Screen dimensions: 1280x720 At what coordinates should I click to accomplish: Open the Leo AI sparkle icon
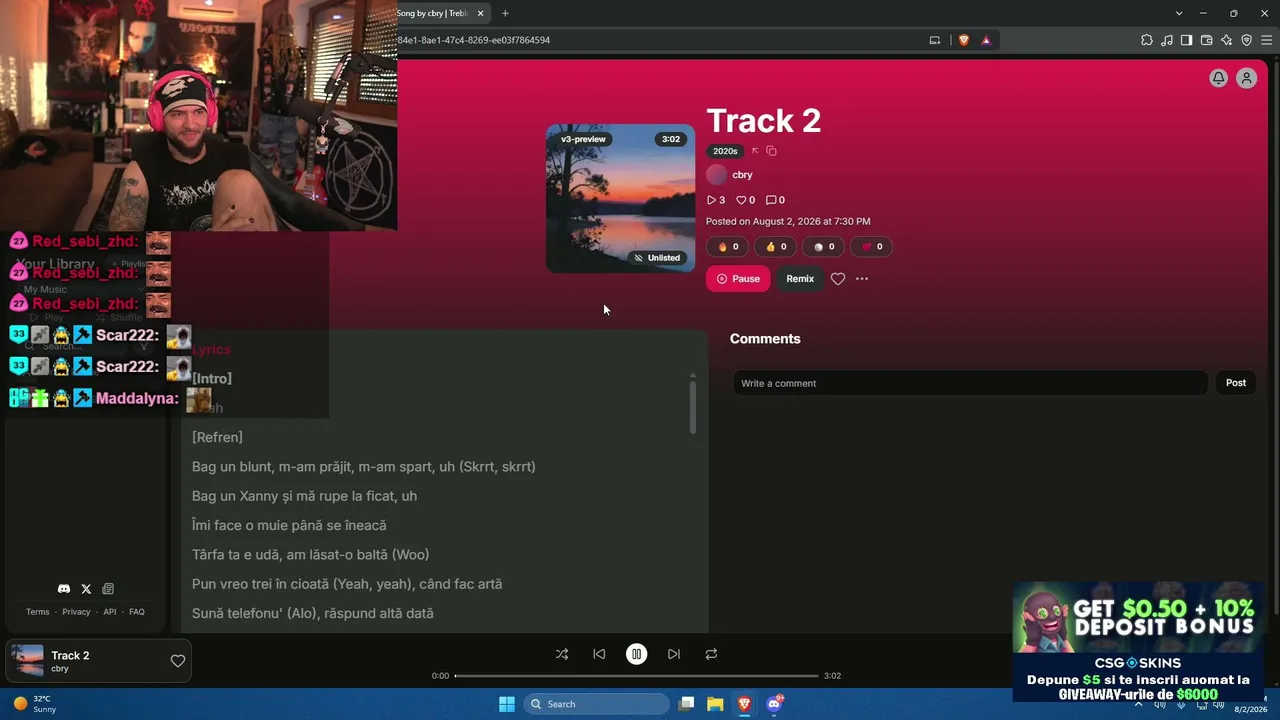(1226, 40)
